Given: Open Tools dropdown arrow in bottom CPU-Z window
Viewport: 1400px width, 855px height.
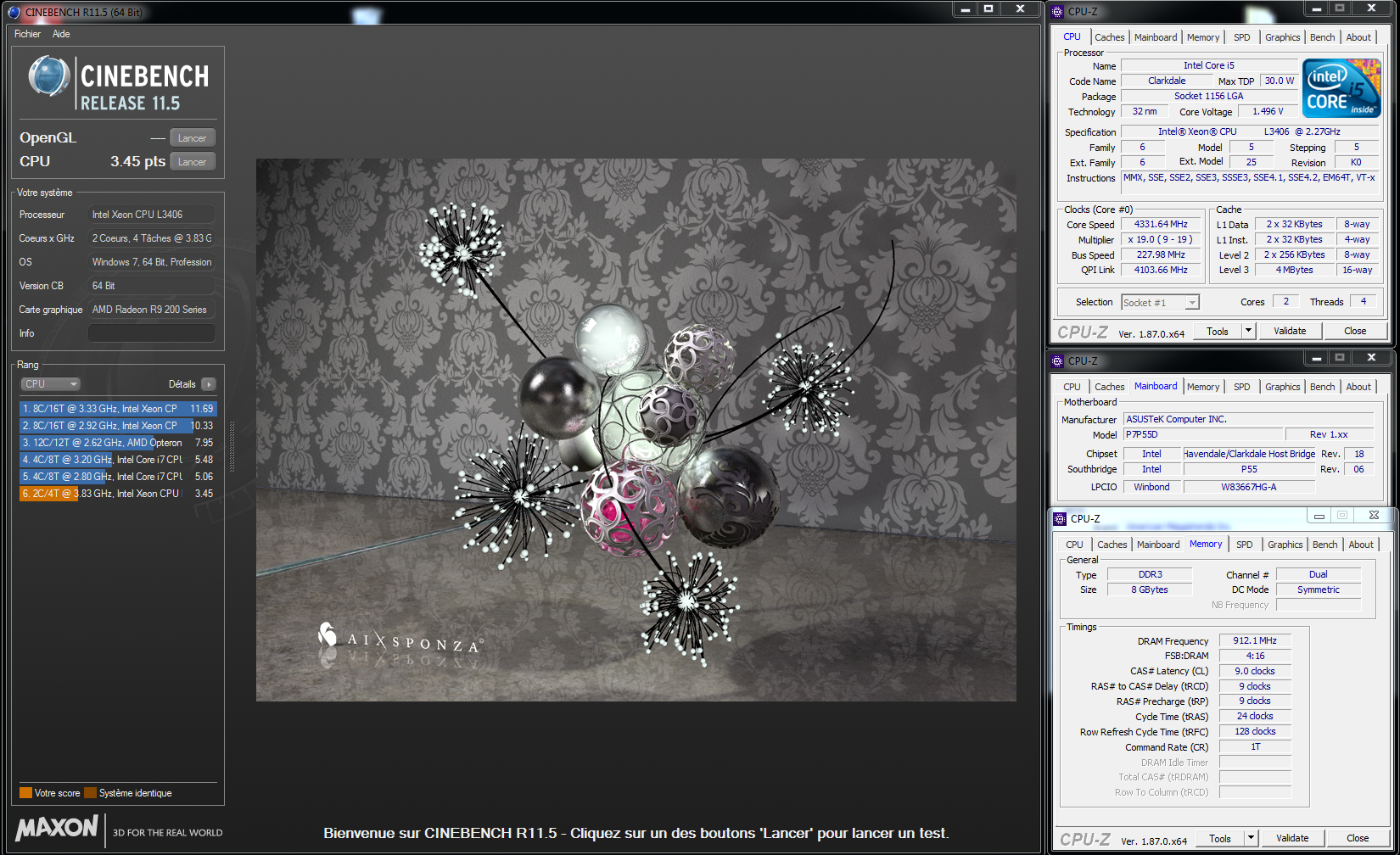Looking at the screenshot, I should pyautogui.click(x=1252, y=839).
